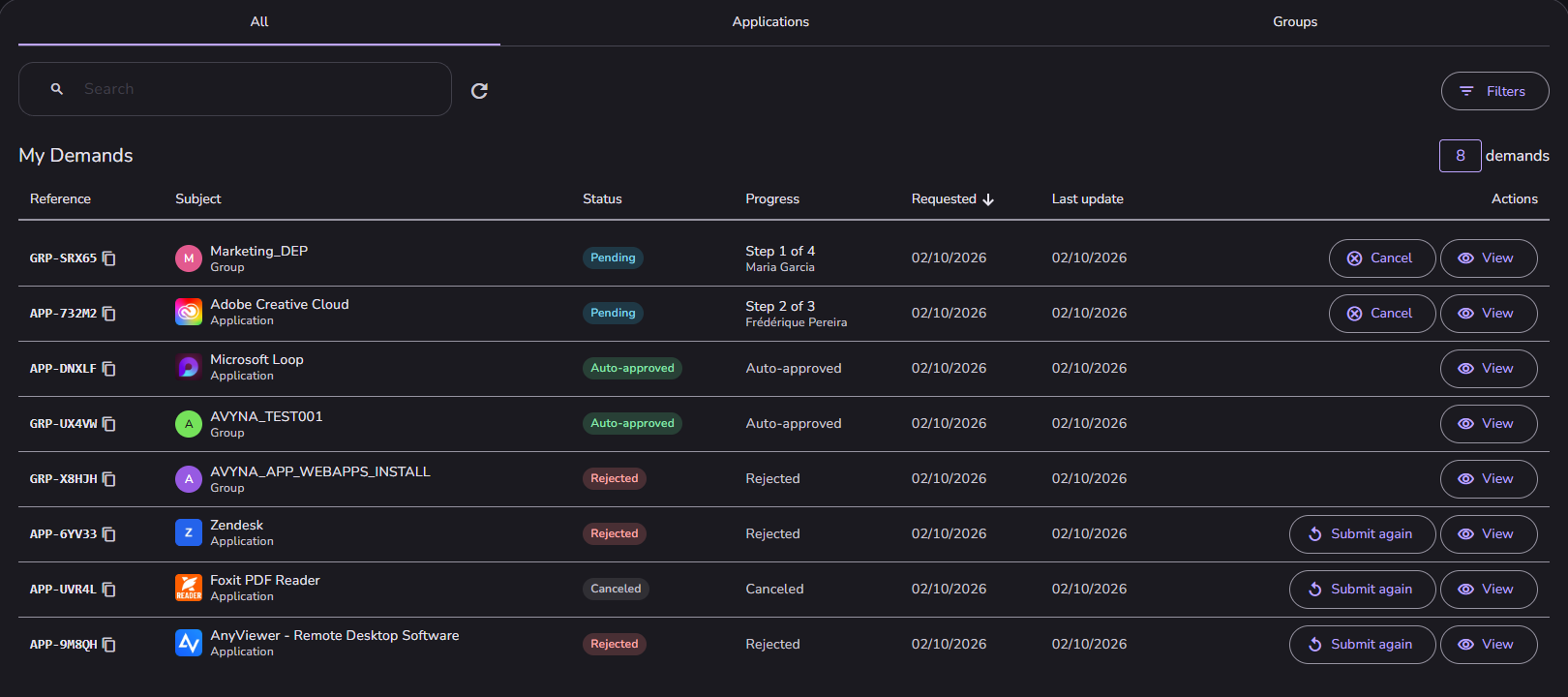Click the 'Frédérique Pereira' approver name
This screenshot has height=697, width=1568.
pos(797,322)
